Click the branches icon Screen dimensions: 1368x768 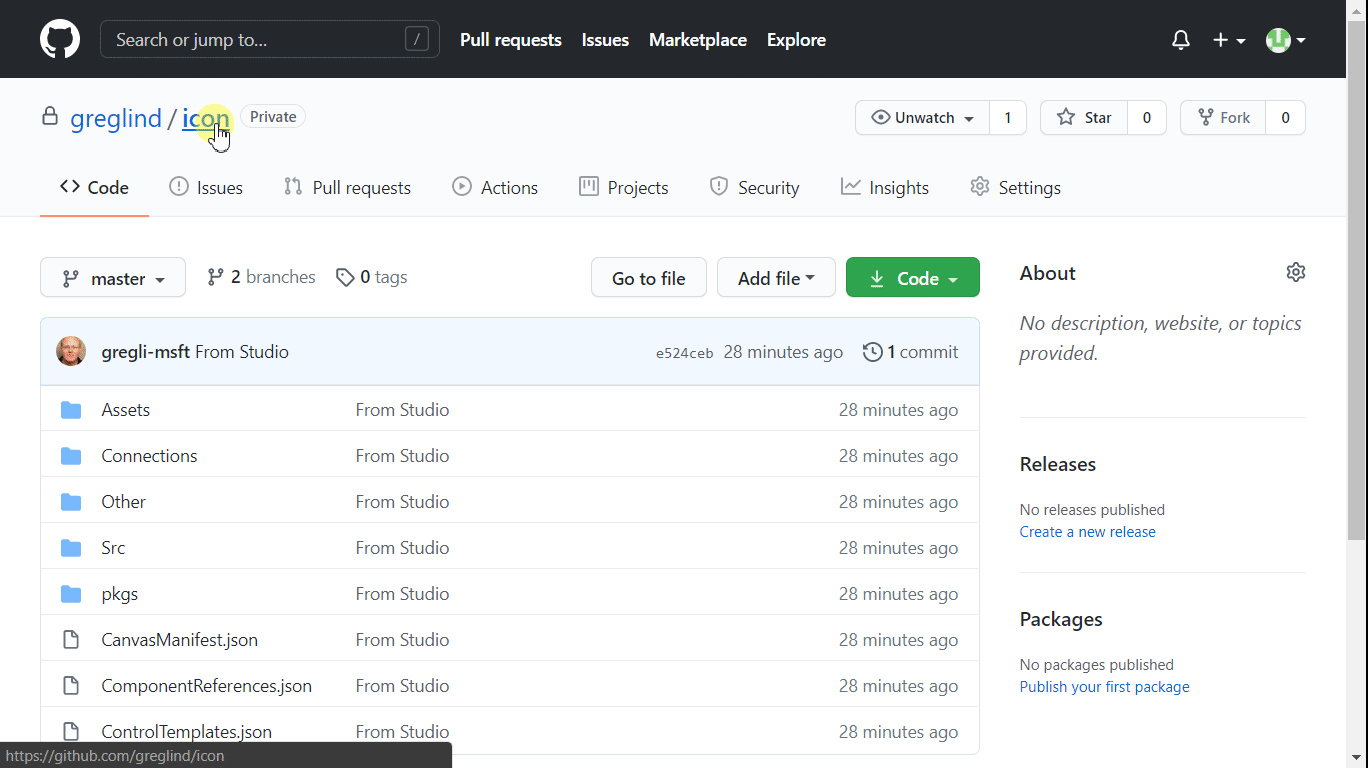[x=215, y=278]
